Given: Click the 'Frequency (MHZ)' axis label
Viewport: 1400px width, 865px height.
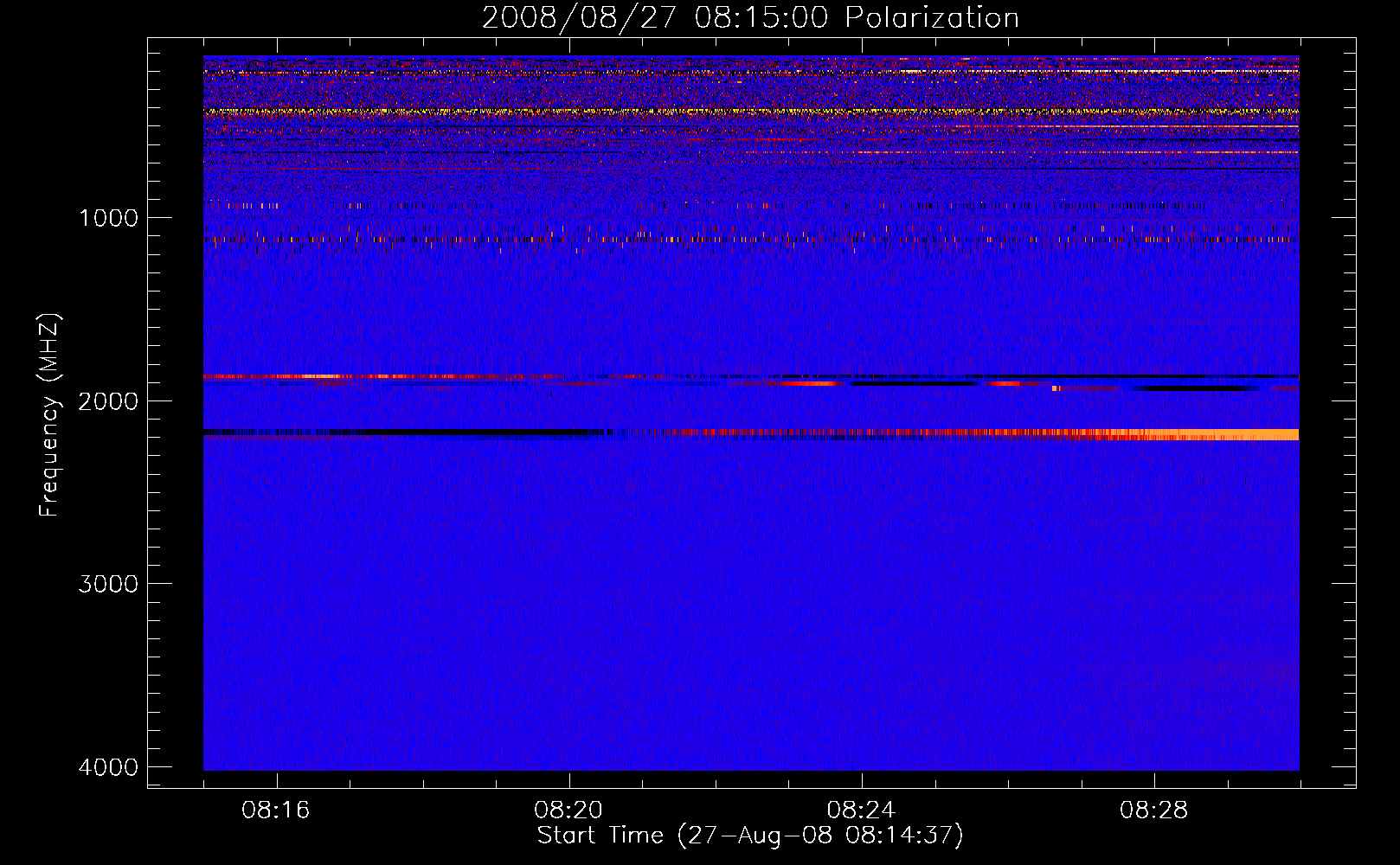Looking at the screenshot, I should 50,415.
